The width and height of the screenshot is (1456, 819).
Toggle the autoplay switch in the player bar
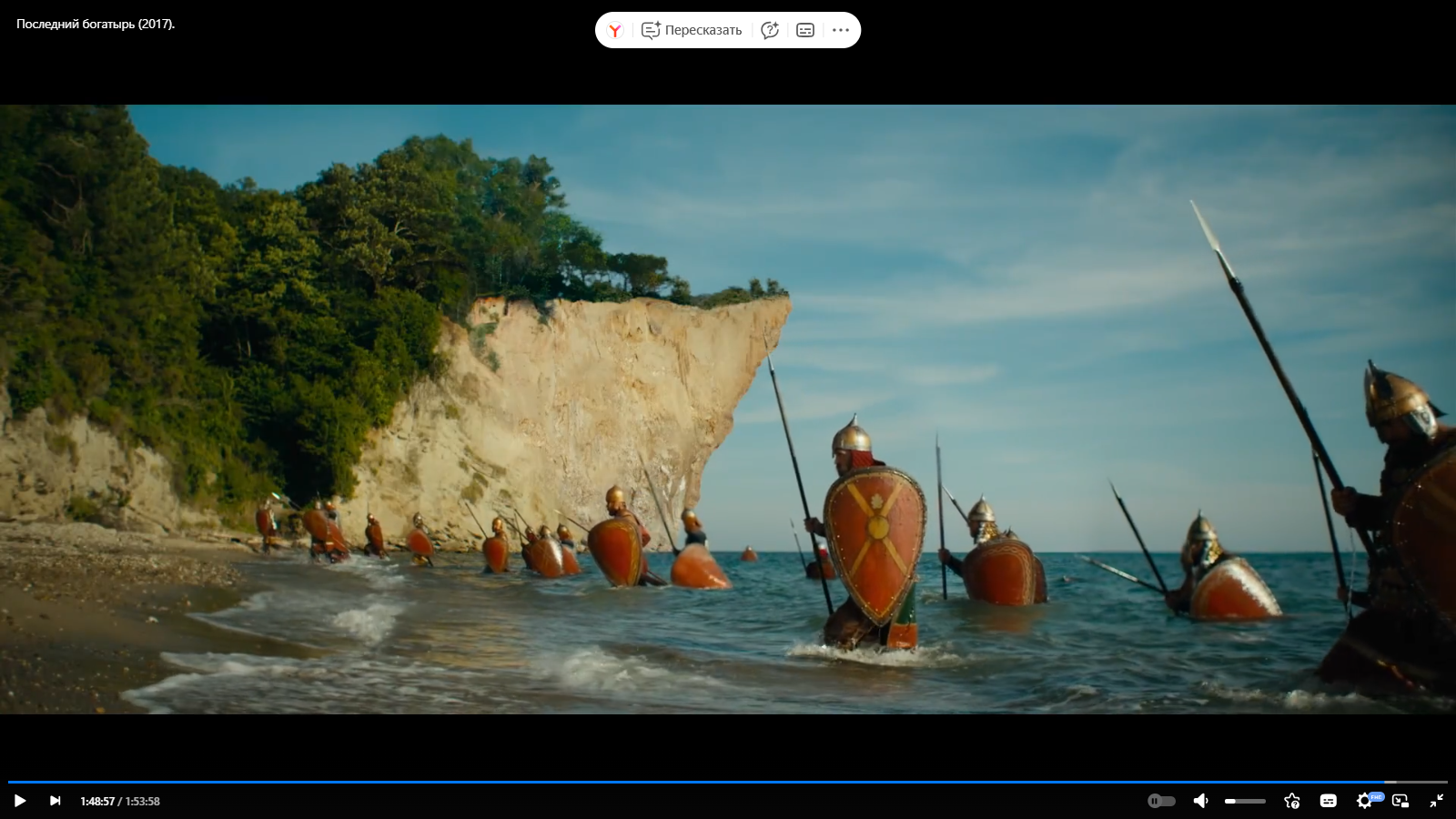point(1161,801)
